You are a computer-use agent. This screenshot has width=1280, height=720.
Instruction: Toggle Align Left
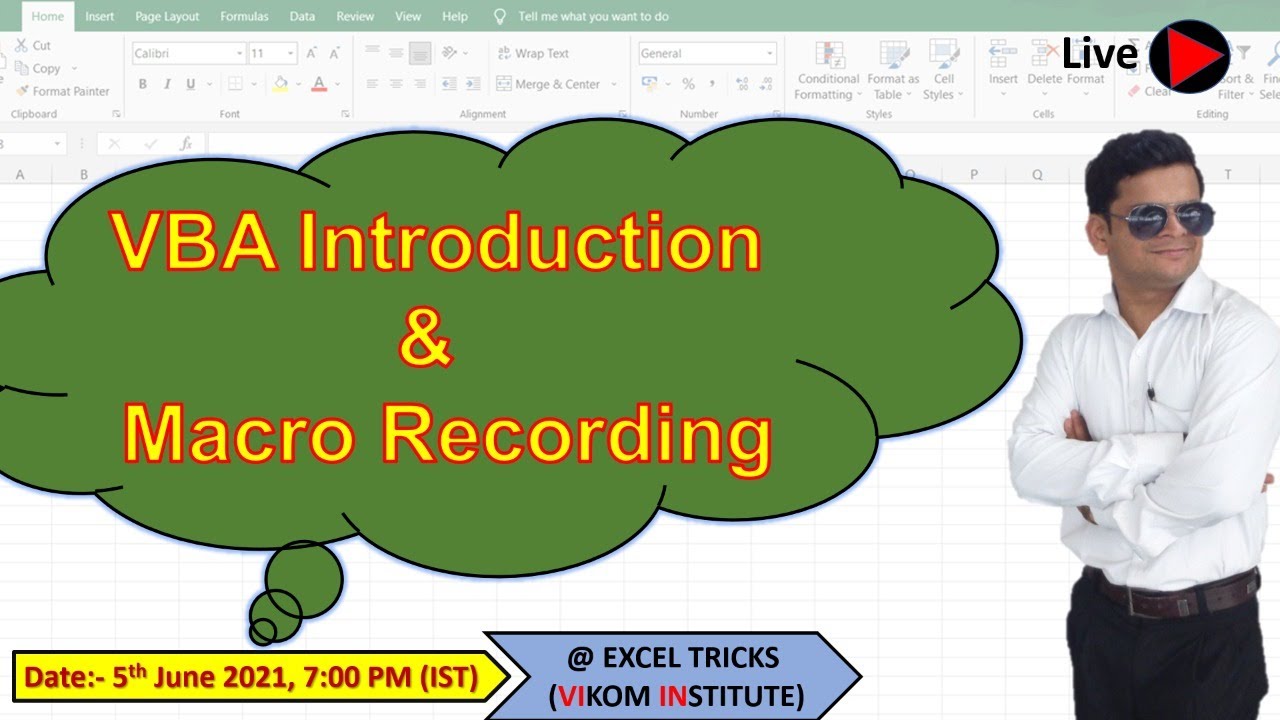click(x=372, y=84)
